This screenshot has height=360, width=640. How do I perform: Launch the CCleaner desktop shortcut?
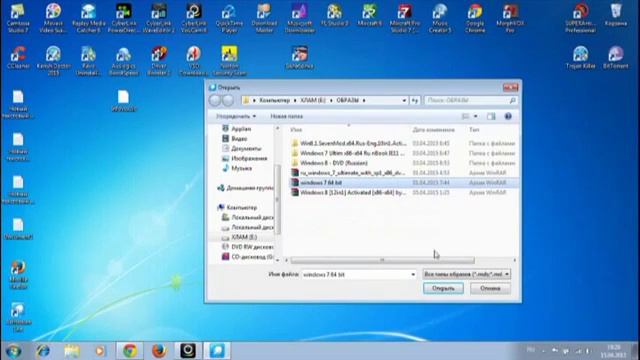click(18, 58)
